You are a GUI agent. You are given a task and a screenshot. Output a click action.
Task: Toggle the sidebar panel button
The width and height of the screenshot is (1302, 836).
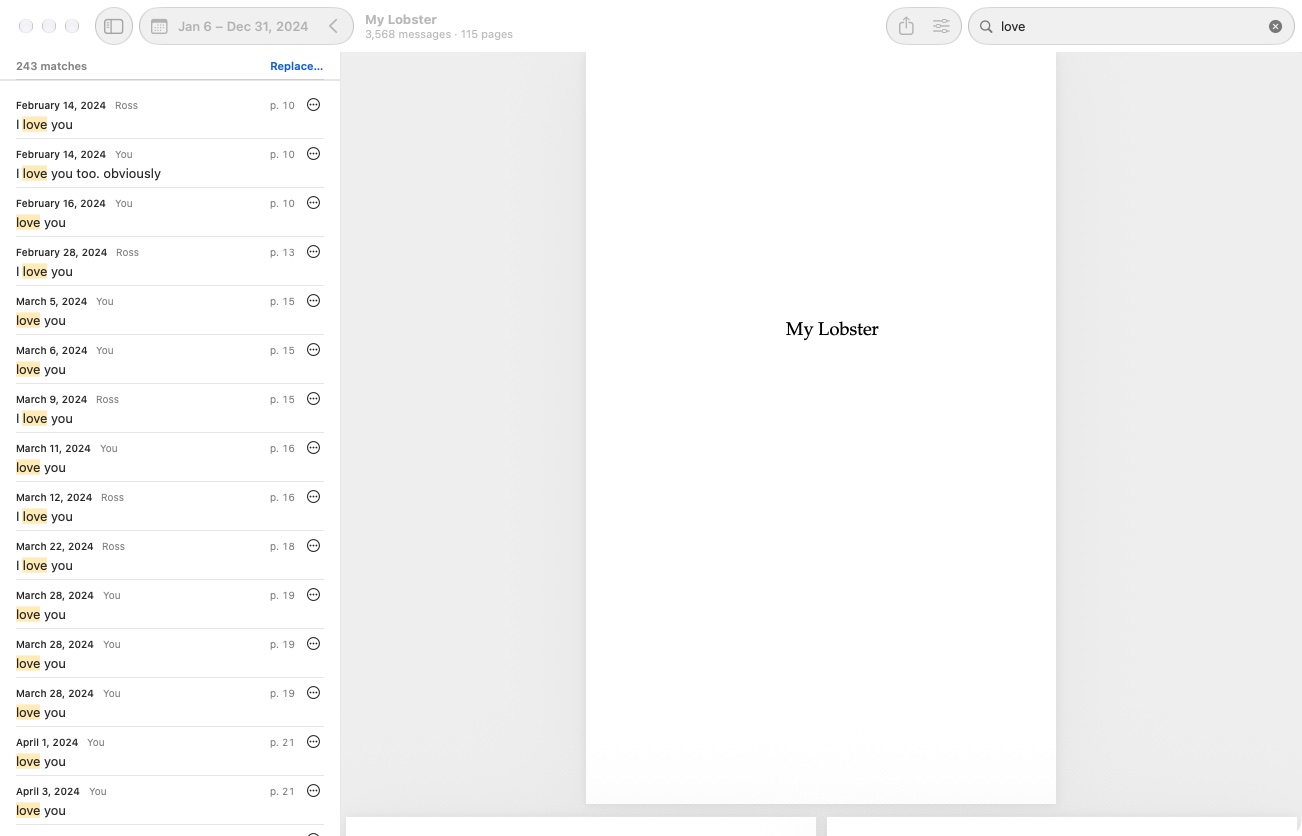coord(114,27)
